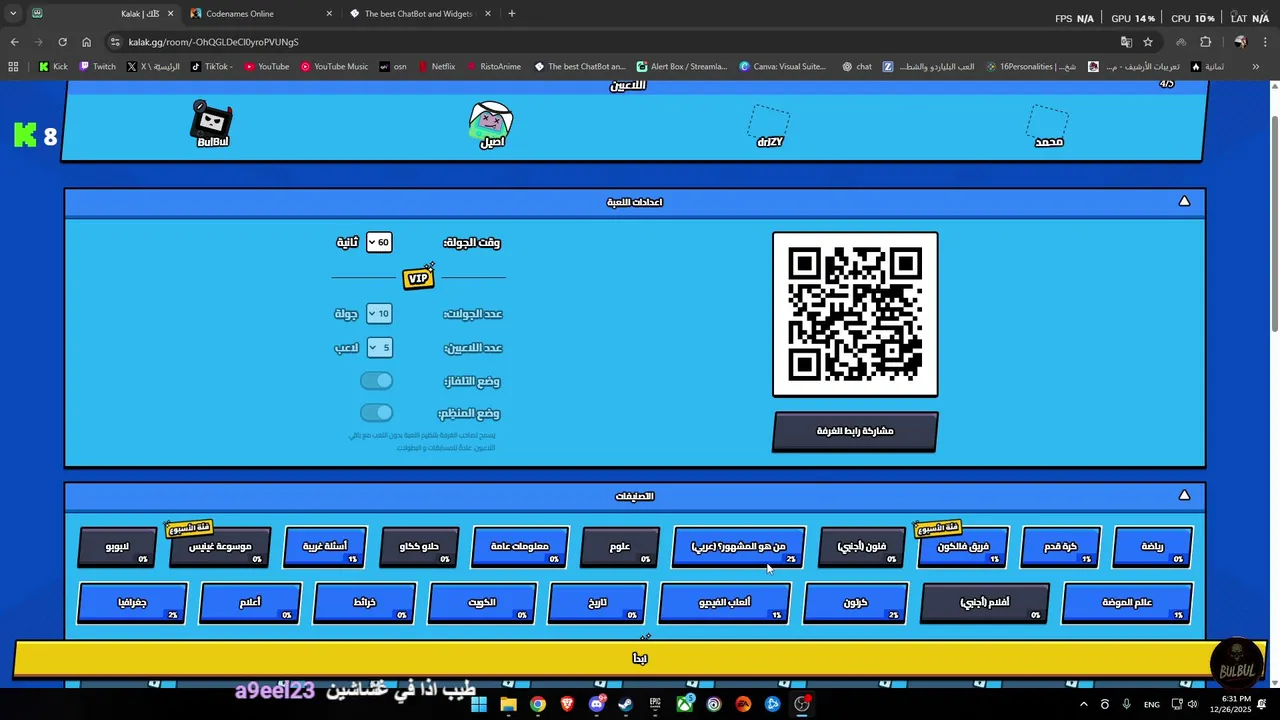Select the كرة قدم category
1280x720 pixels.
1061,547
